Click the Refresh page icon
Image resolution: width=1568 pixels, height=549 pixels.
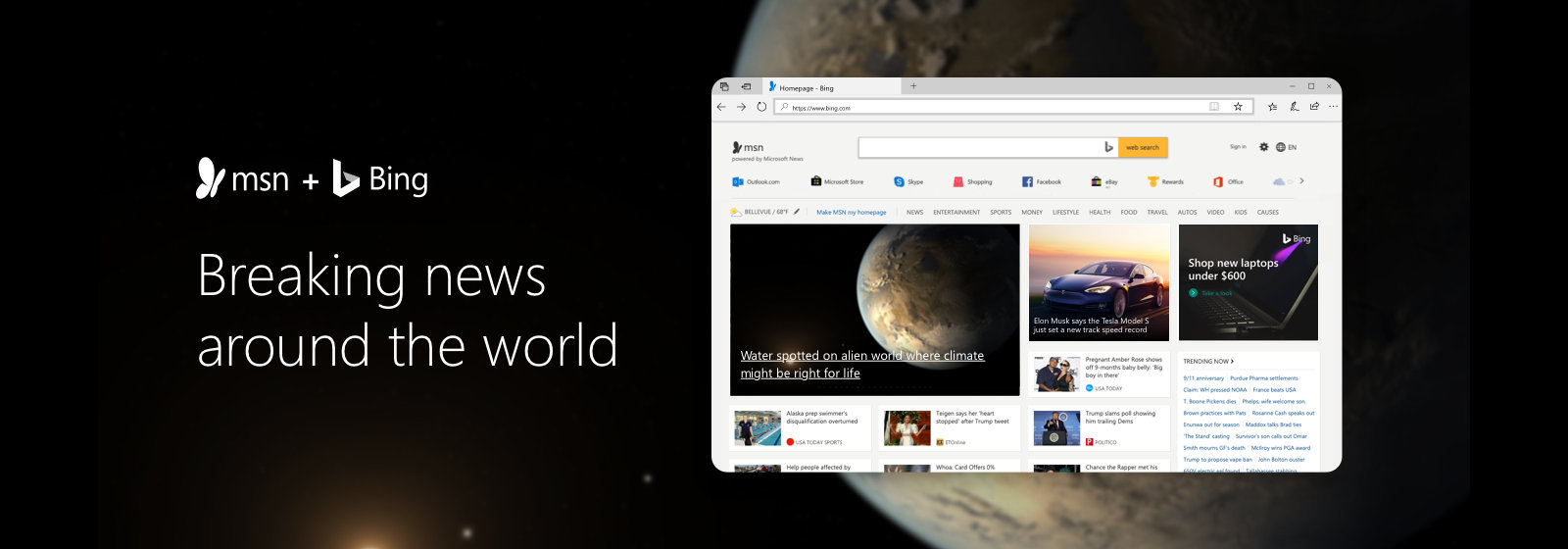(x=761, y=107)
